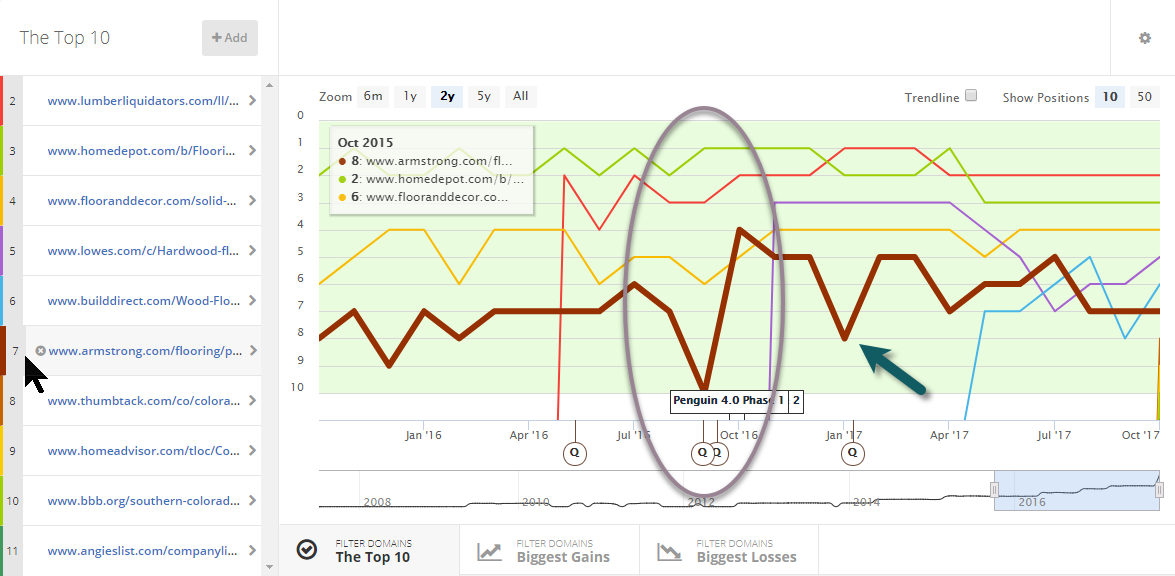Image resolution: width=1175 pixels, height=576 pixels.
Task: Expand the homeadvisor.com row chevron
Action: (253, 451)
